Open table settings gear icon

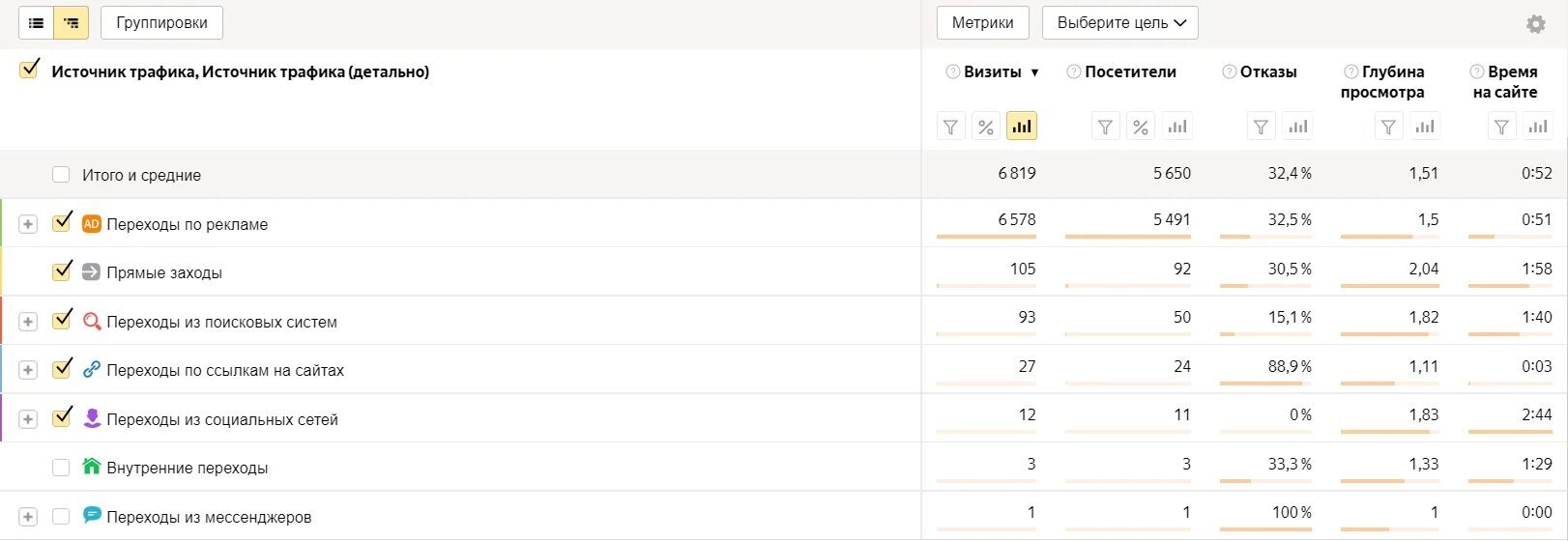(1535, 24)
